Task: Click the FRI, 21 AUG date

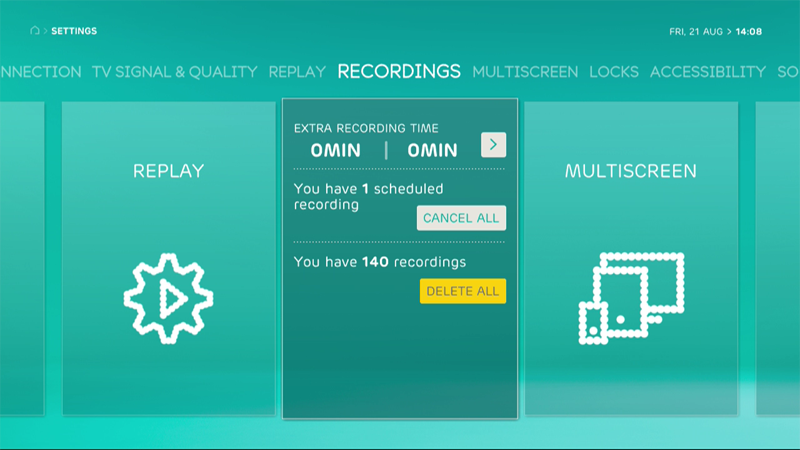Action: point(696,32)
